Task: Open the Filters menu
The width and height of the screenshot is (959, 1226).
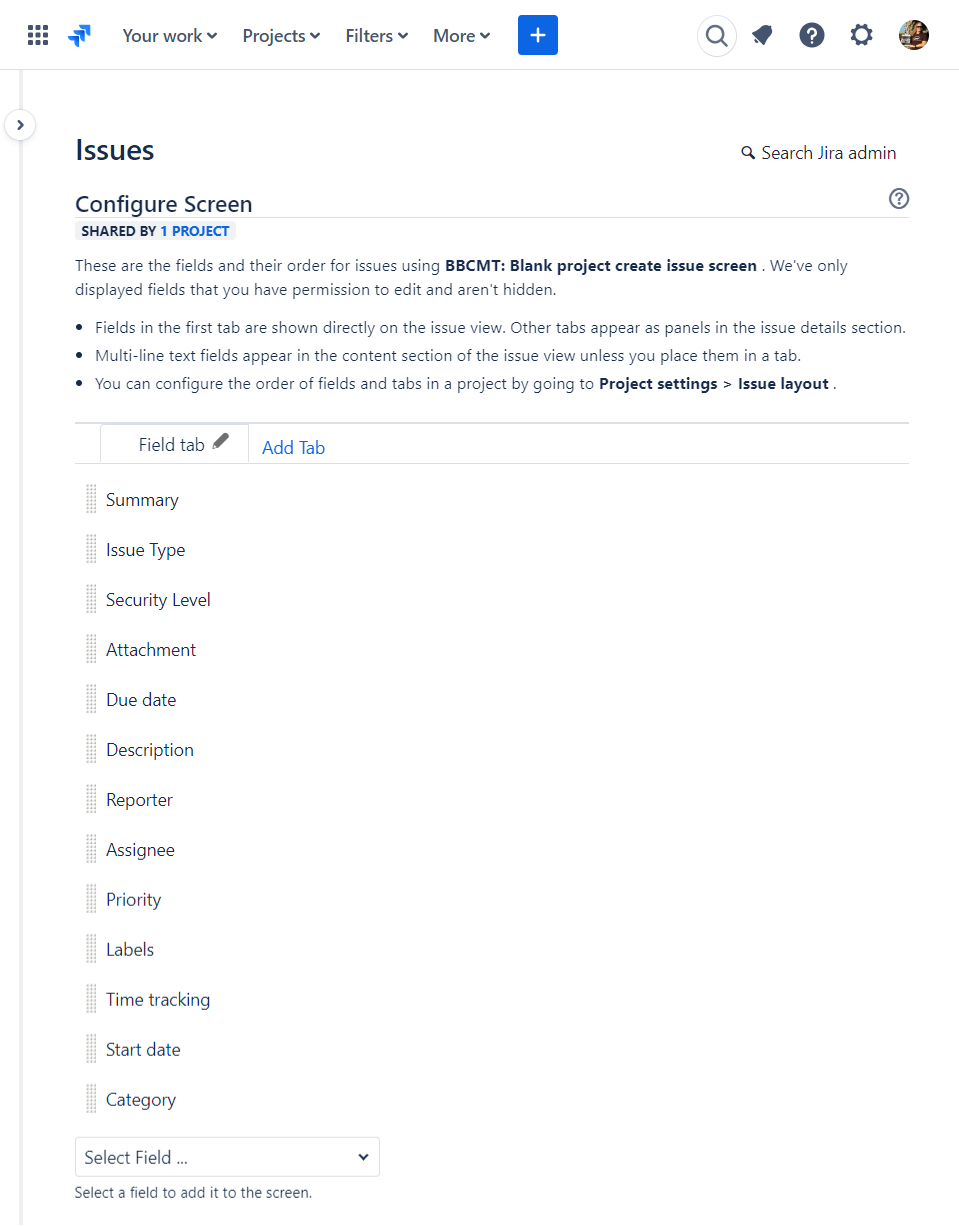Action: 376,35
